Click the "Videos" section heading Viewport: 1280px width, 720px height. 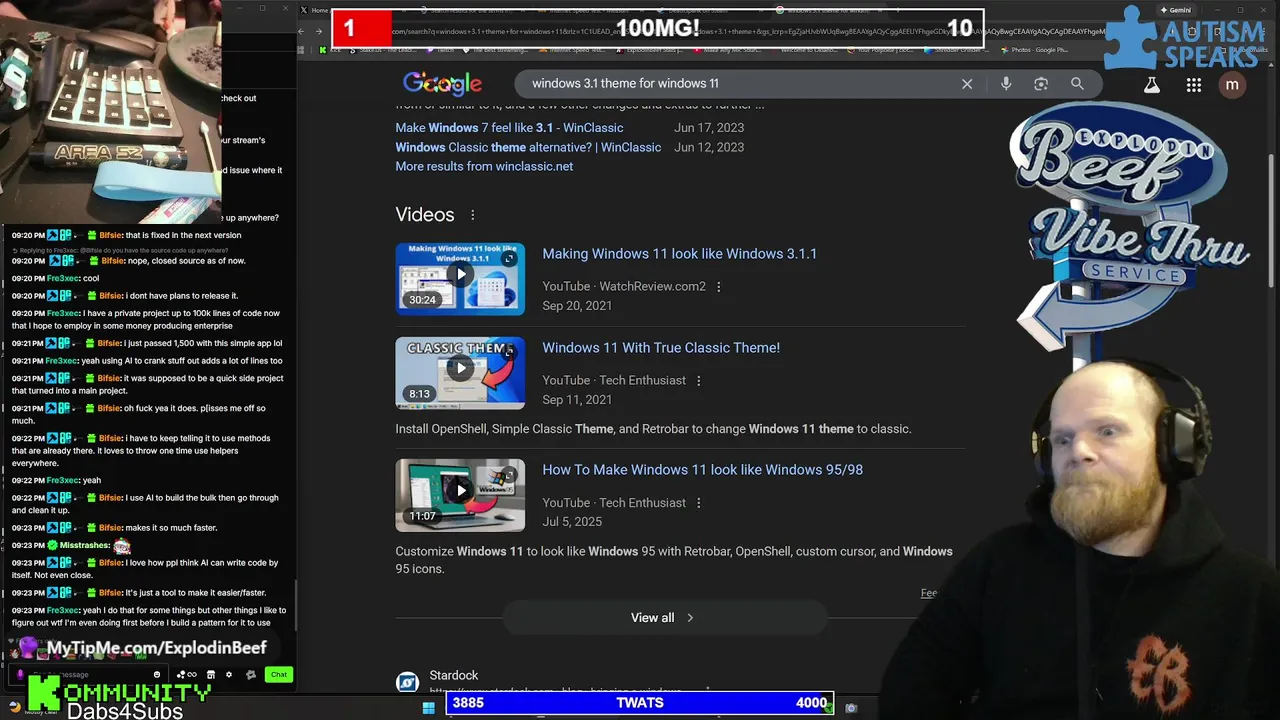pyautogui.click(x=425, y=215)
